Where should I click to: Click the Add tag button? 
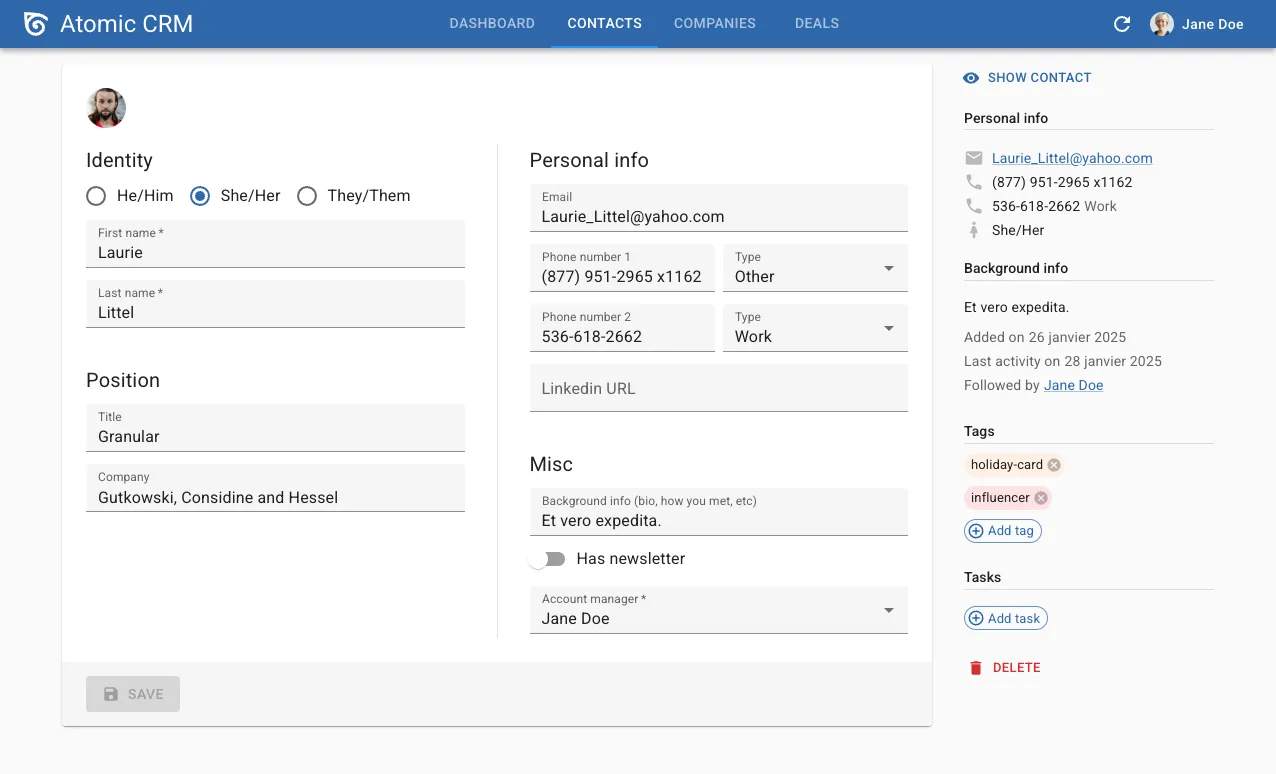[x=1002, y=530]
